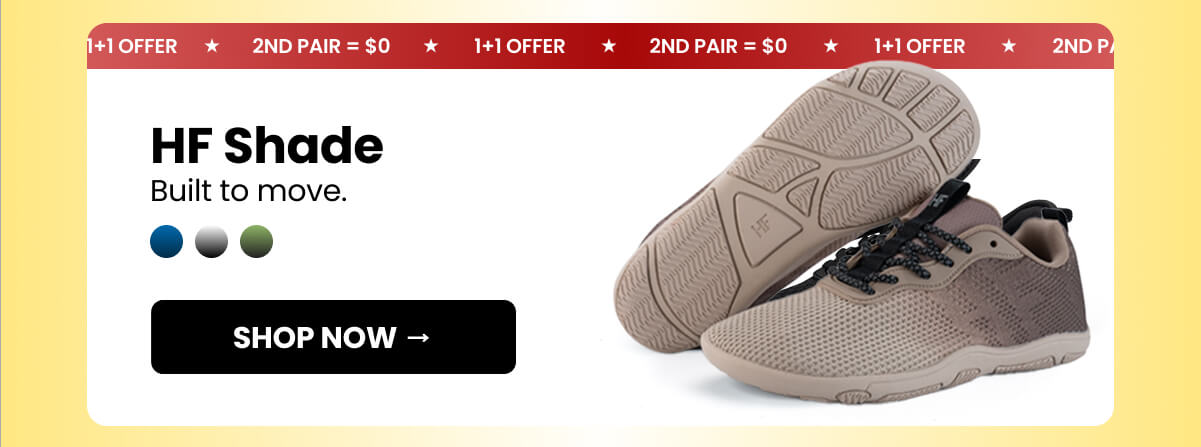Click the cut-off '2ND PA' text at banner end

click(1083, 46)
